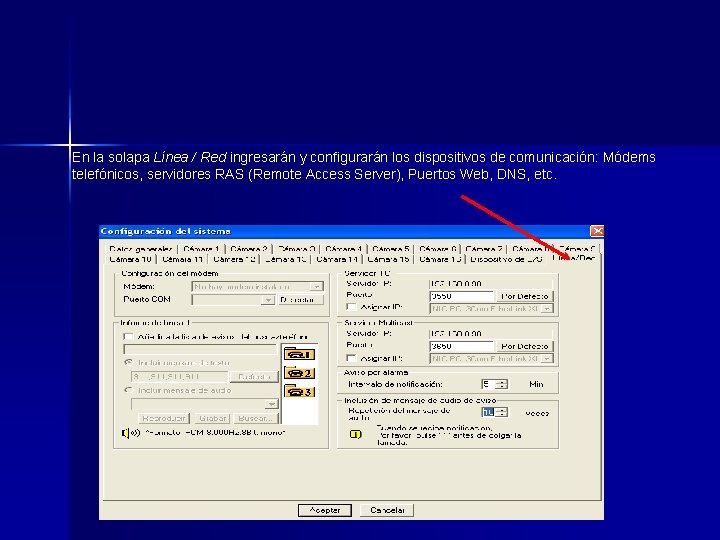
Task: Enable Asignar IP under Servidor Multicast
Action: click(x=352, y=358)
